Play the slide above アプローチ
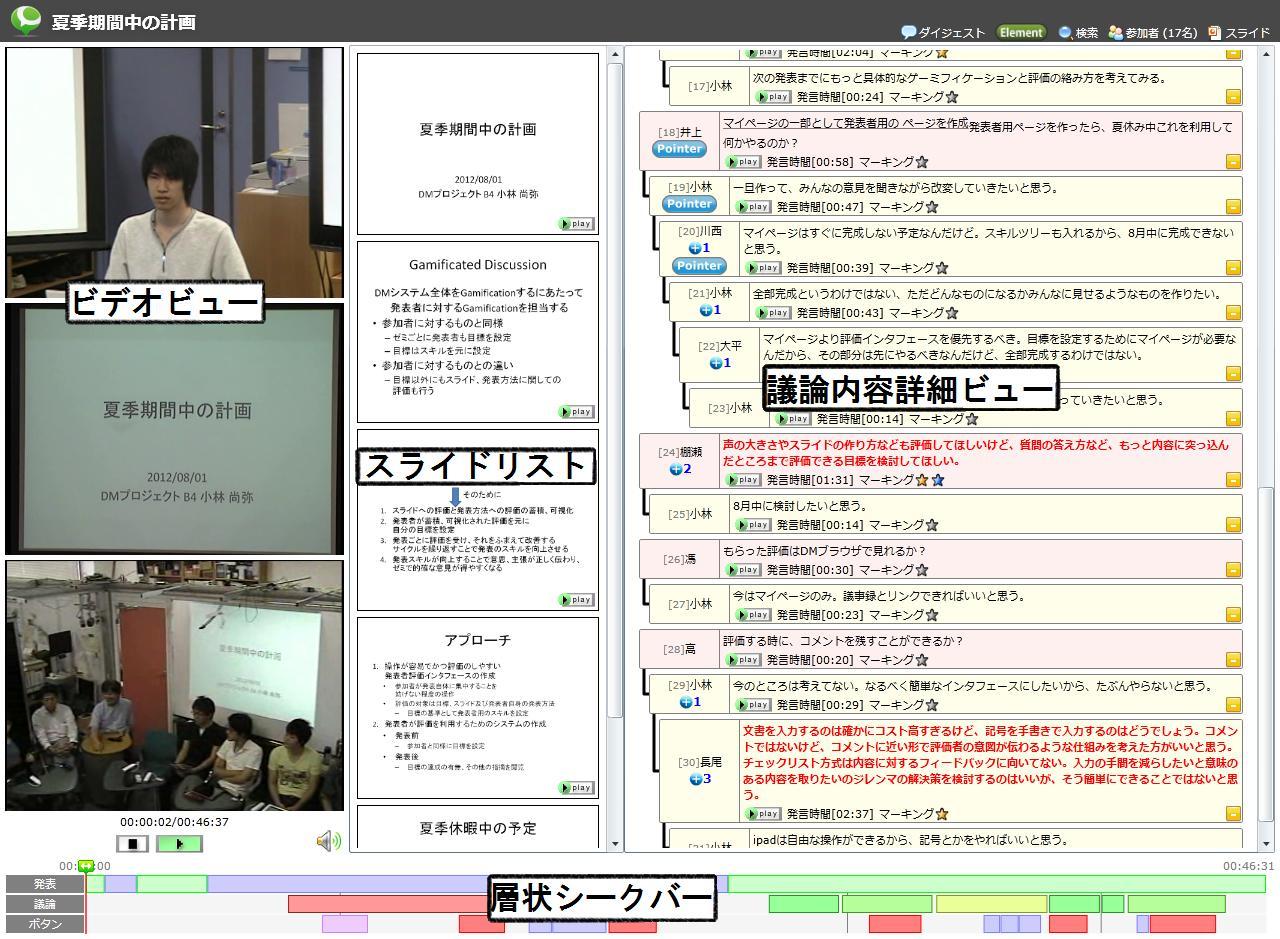 pyautogui.click(x=576, y=600)
